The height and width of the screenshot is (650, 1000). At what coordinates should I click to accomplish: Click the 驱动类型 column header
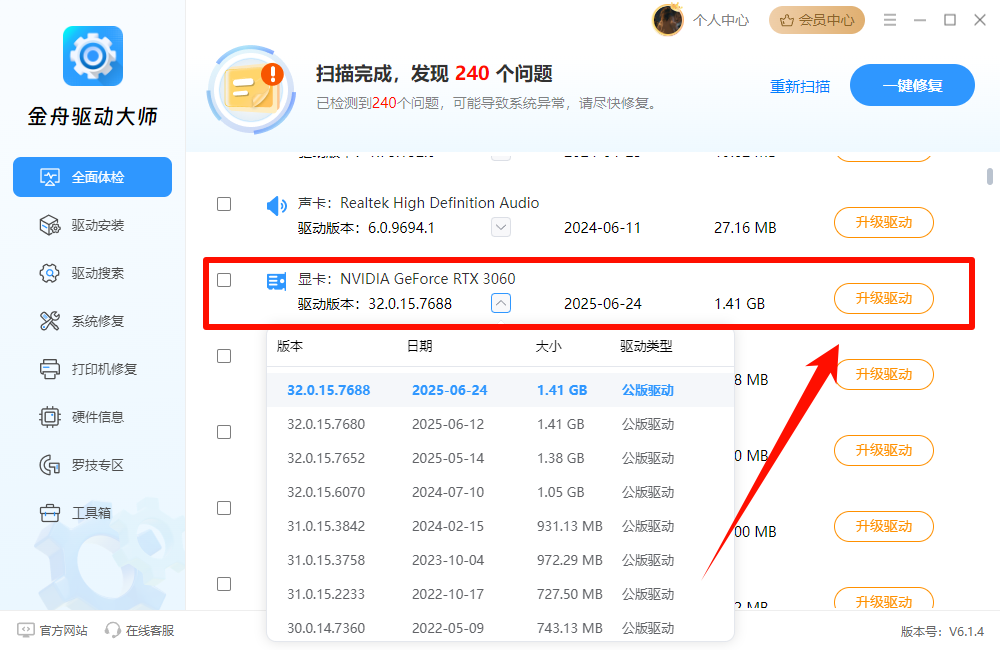[646, 346]
